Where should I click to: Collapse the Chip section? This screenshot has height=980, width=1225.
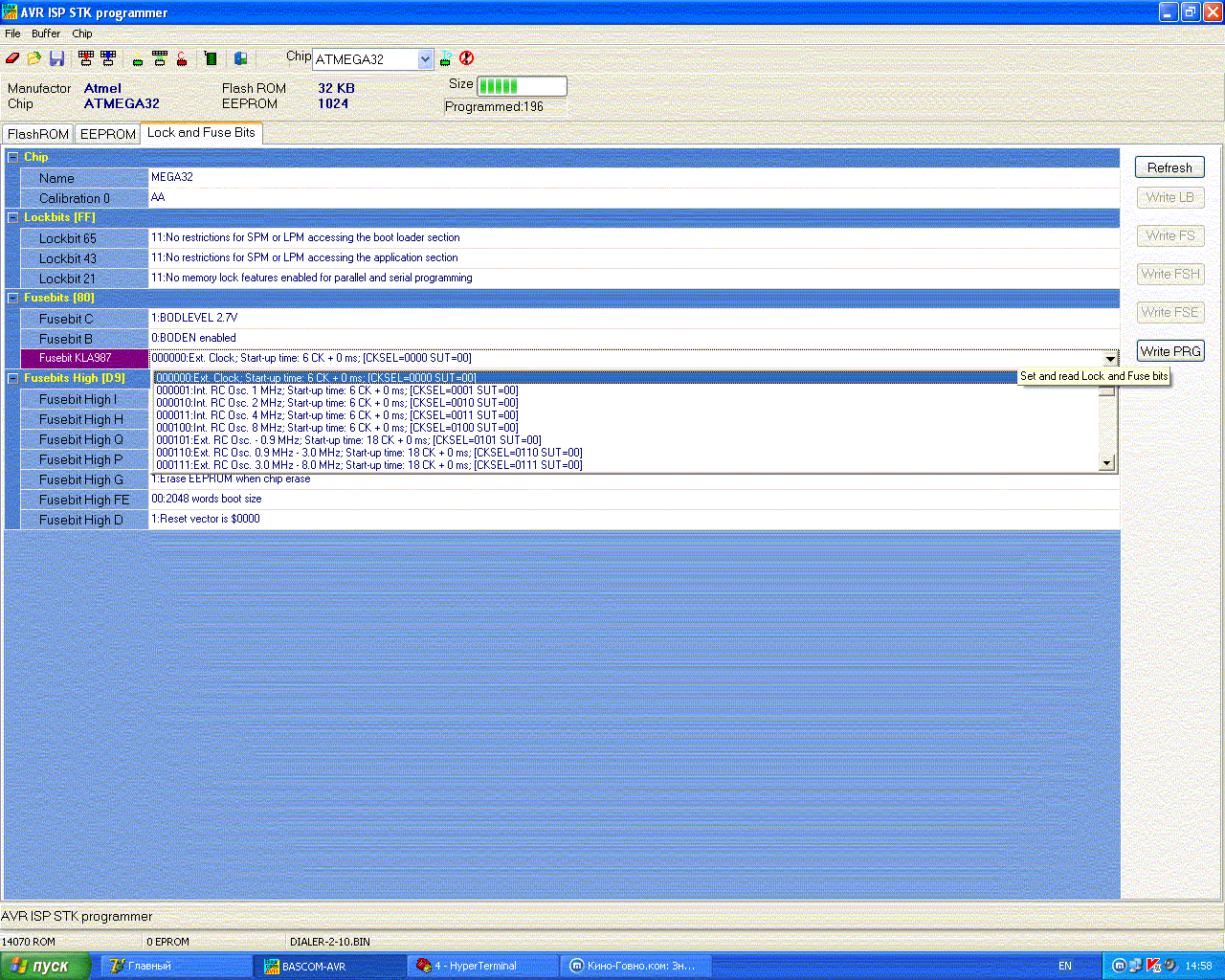point(12,157)
